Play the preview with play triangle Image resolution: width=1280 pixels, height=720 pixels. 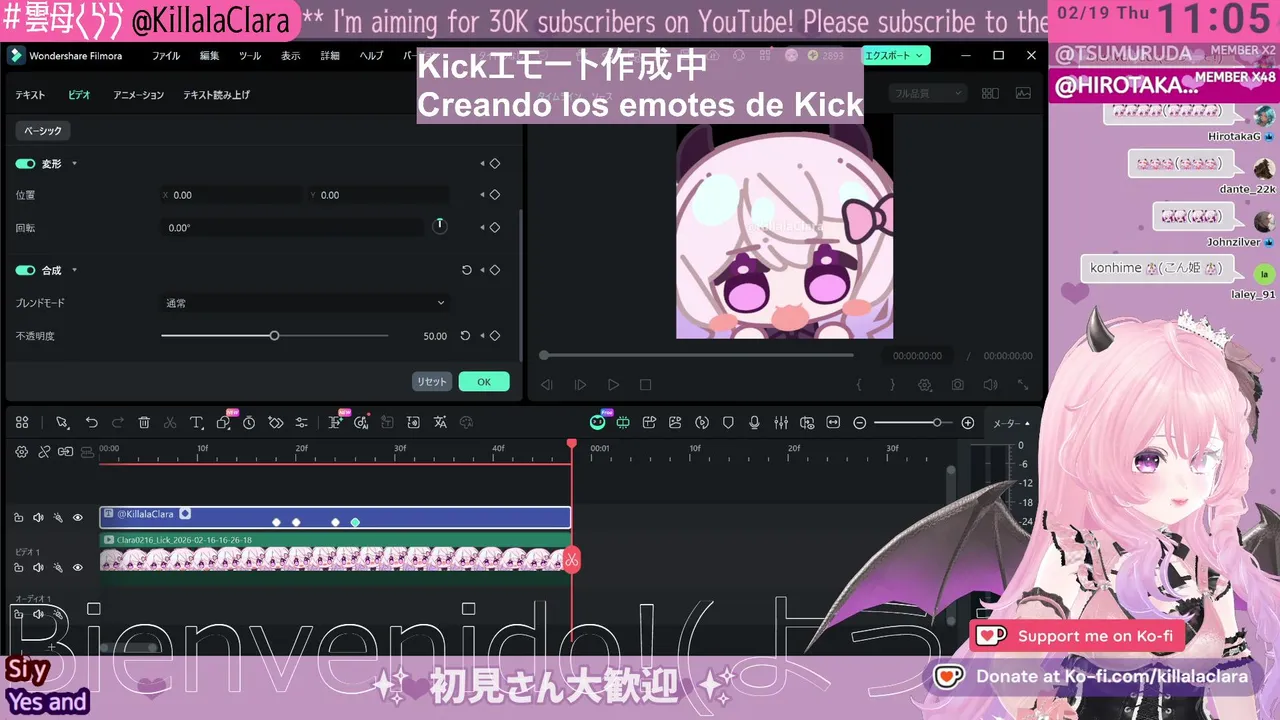point(613,385)
